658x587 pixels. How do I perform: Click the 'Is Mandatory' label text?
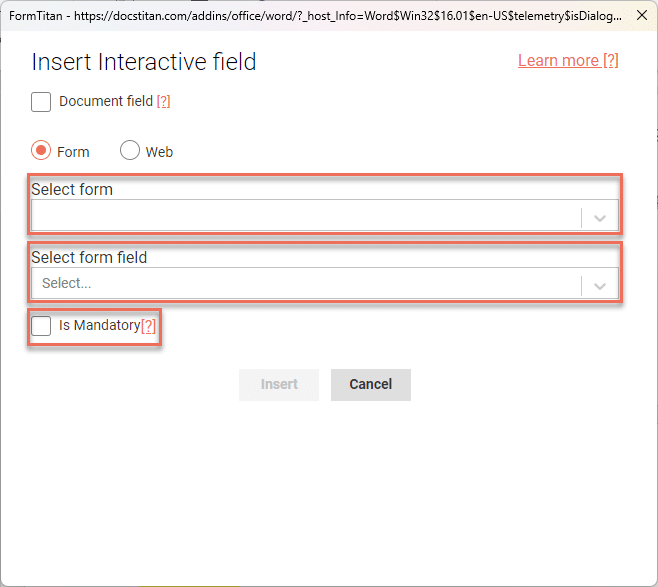click(x=99, y=326)
